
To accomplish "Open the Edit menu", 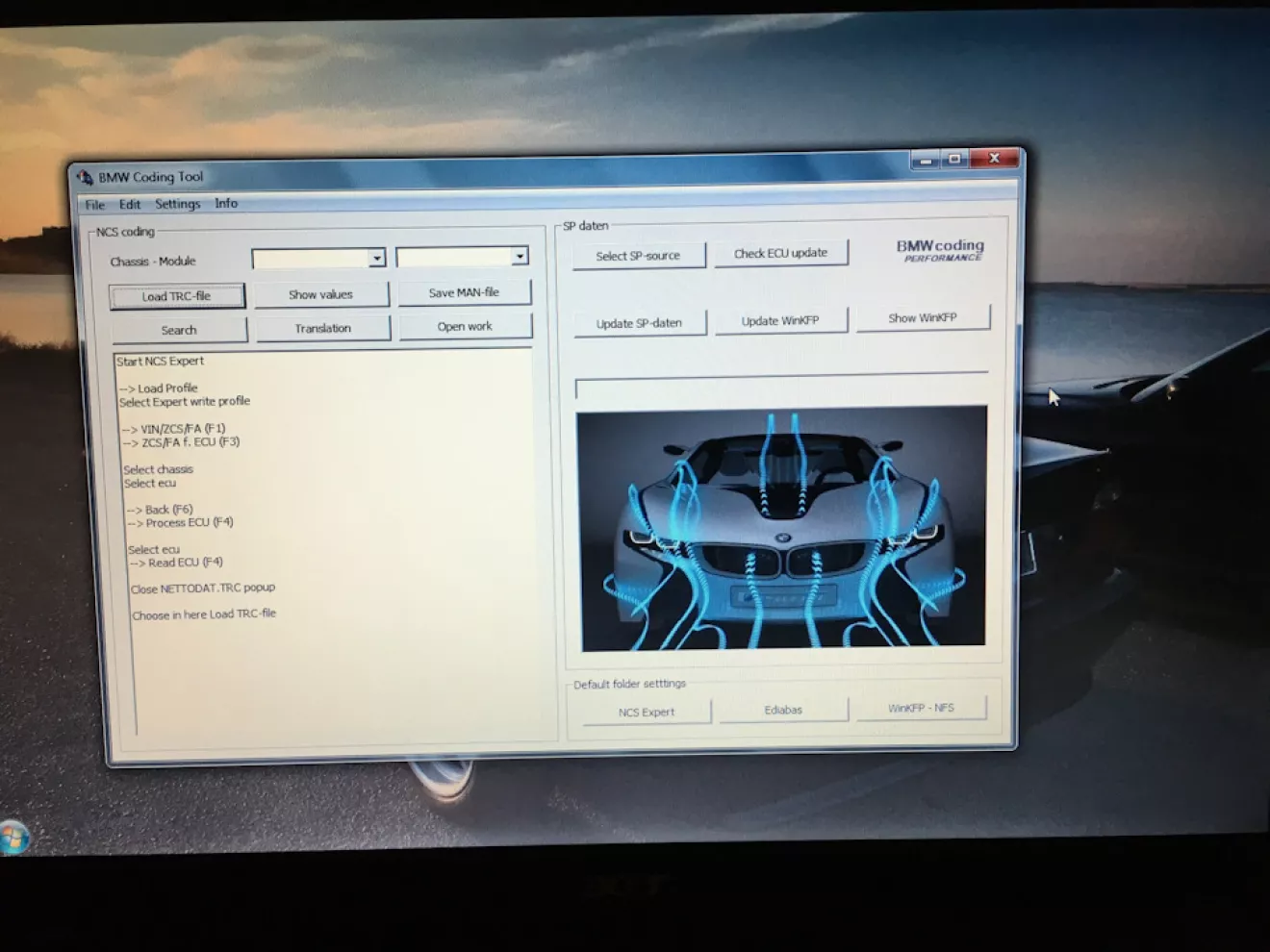I will (x=130, y=204).
